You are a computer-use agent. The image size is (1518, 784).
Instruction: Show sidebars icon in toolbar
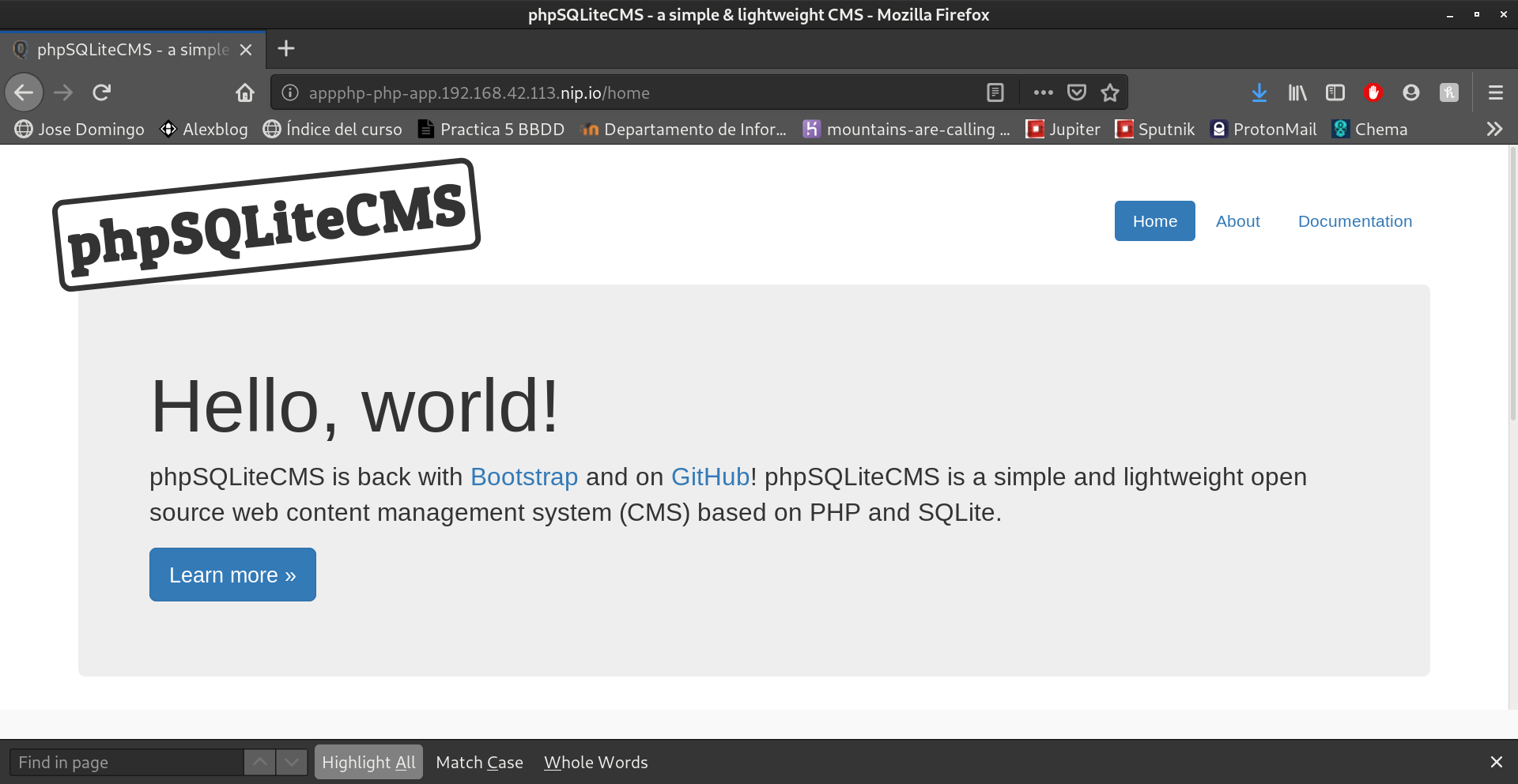(1335, 92)
